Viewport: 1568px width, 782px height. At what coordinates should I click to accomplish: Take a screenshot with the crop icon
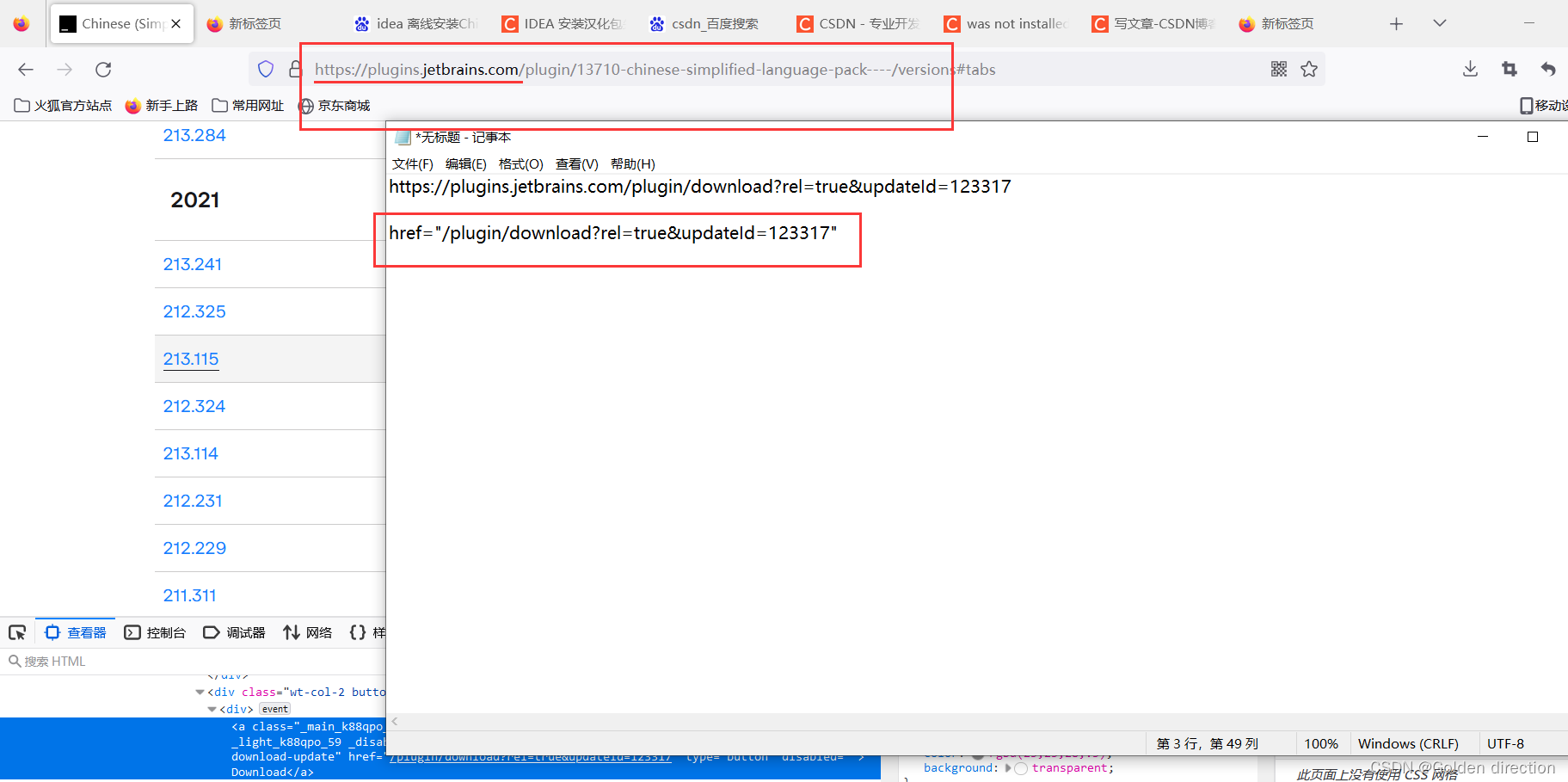(x=1509, y=69)
